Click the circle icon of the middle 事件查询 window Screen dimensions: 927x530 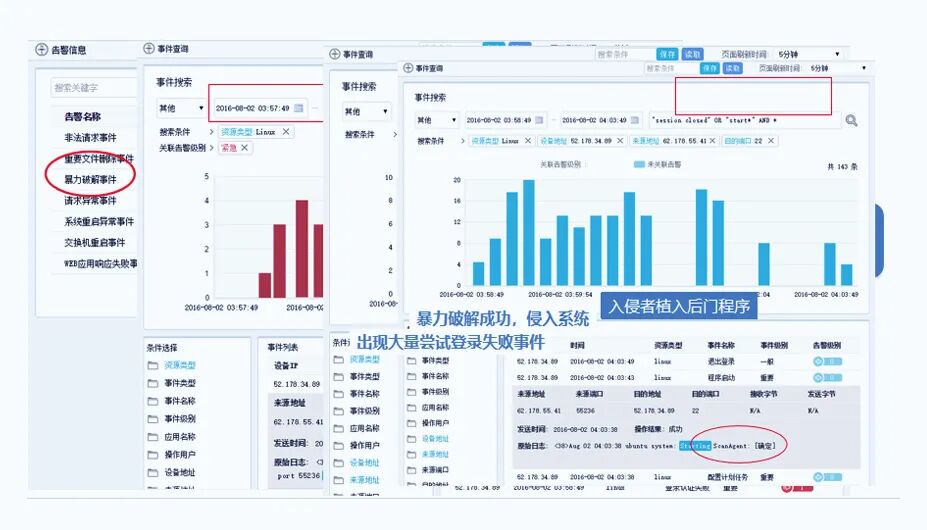pos(335,54)
